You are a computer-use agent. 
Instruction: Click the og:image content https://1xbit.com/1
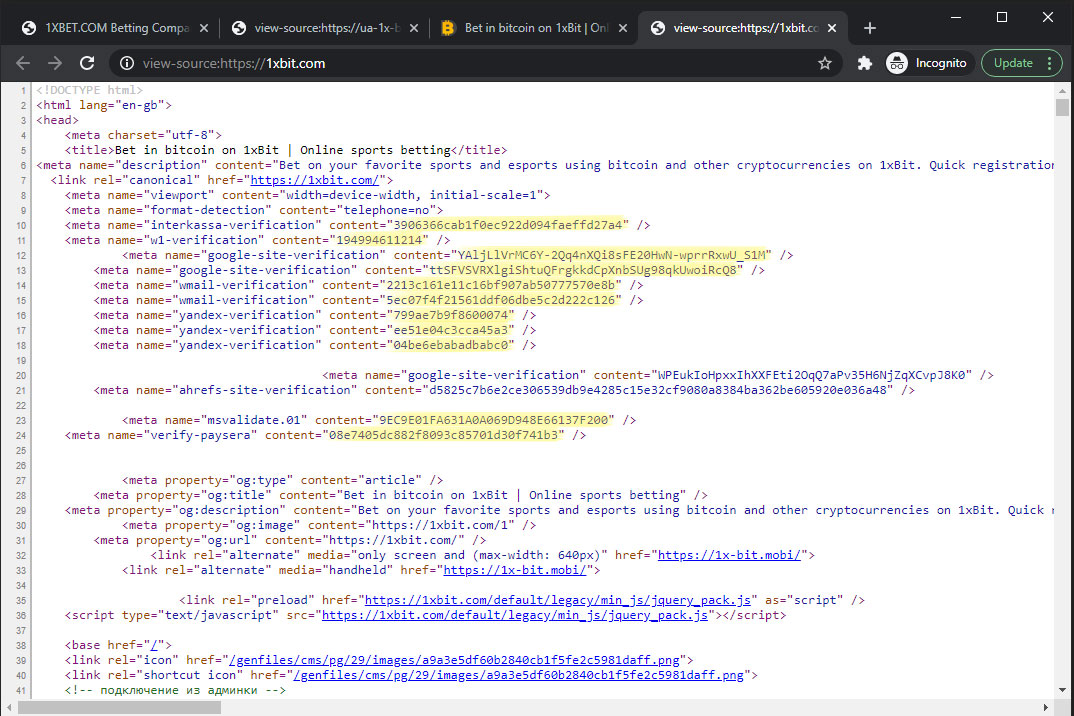[x=438, y=526]
